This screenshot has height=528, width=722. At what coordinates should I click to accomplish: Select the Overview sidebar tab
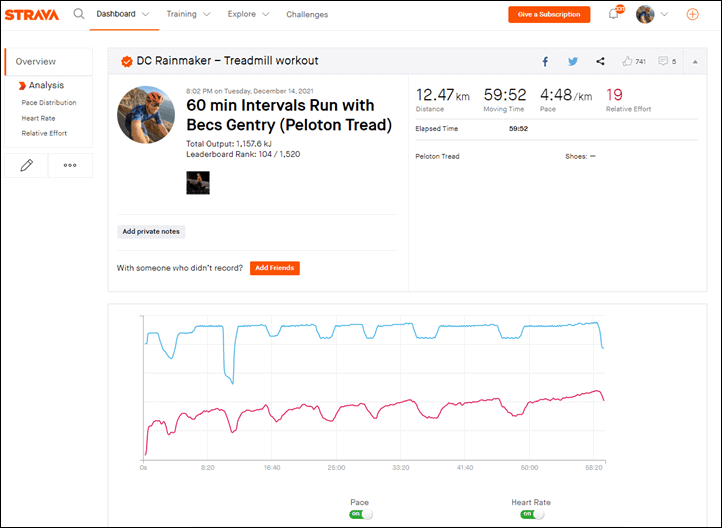(x=48, y=62)
